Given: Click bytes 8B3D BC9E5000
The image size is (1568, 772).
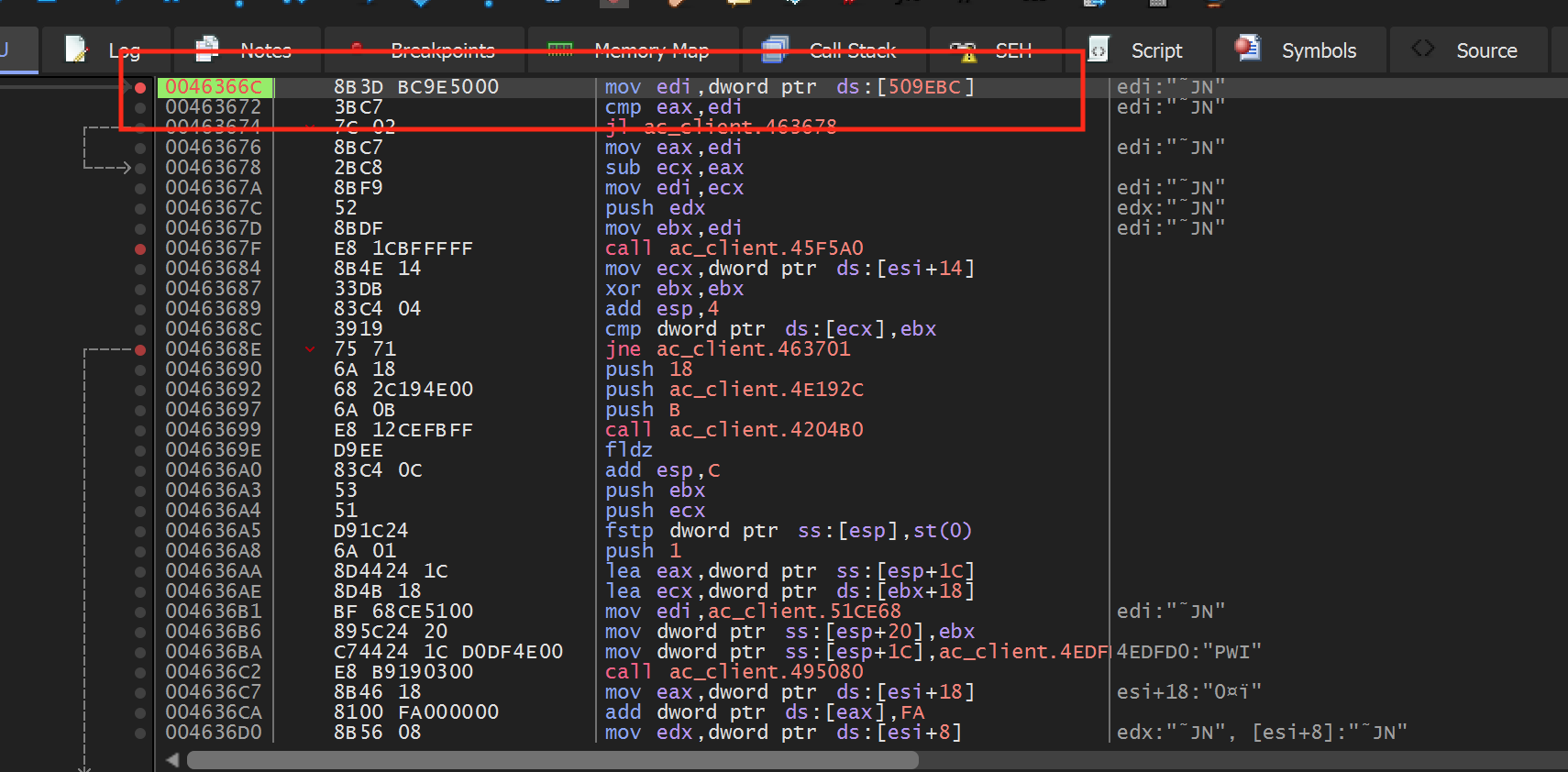Looking at the screenshot, I should click(x=416, y=87).
